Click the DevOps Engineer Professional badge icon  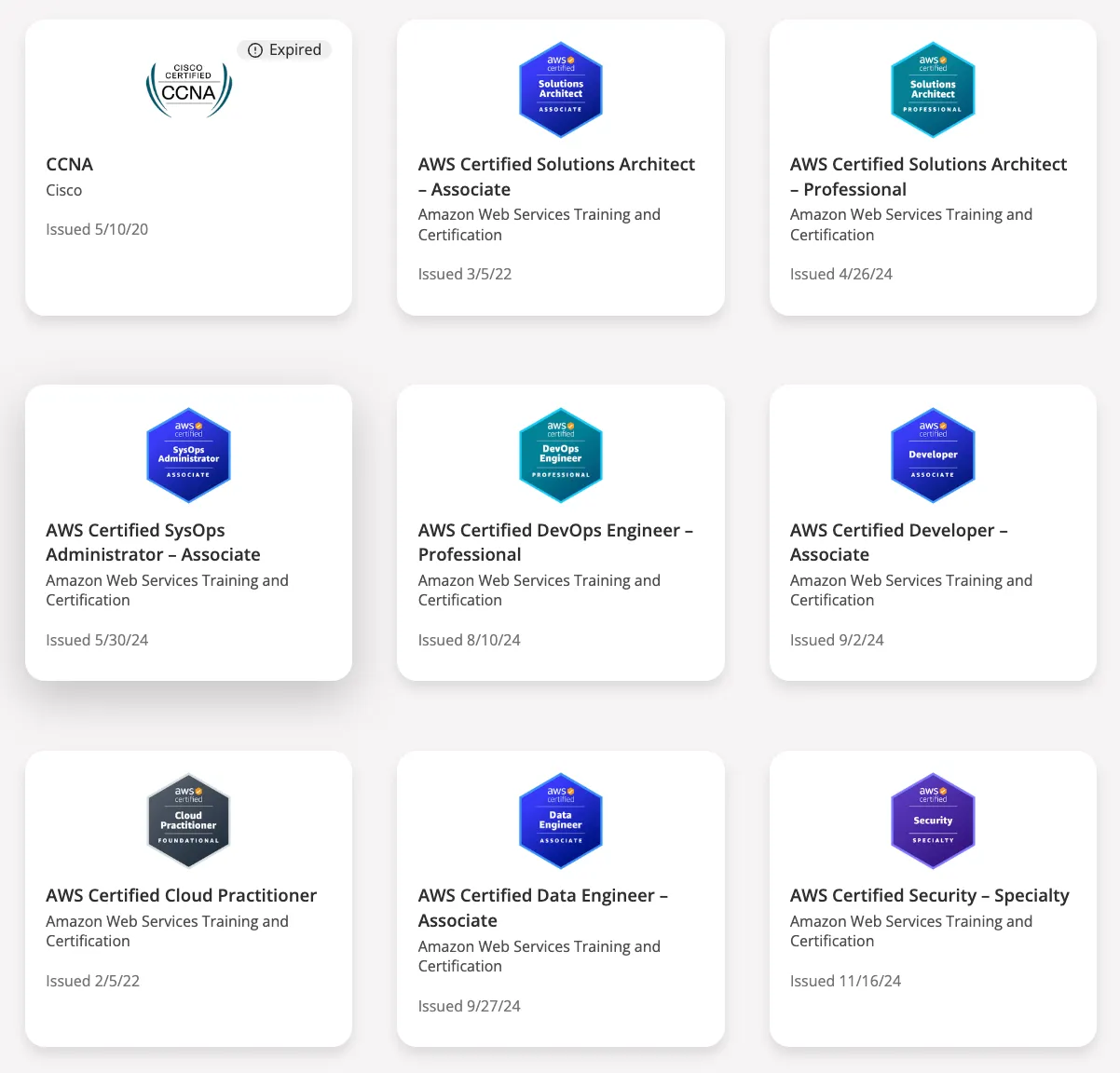[560, 455]
